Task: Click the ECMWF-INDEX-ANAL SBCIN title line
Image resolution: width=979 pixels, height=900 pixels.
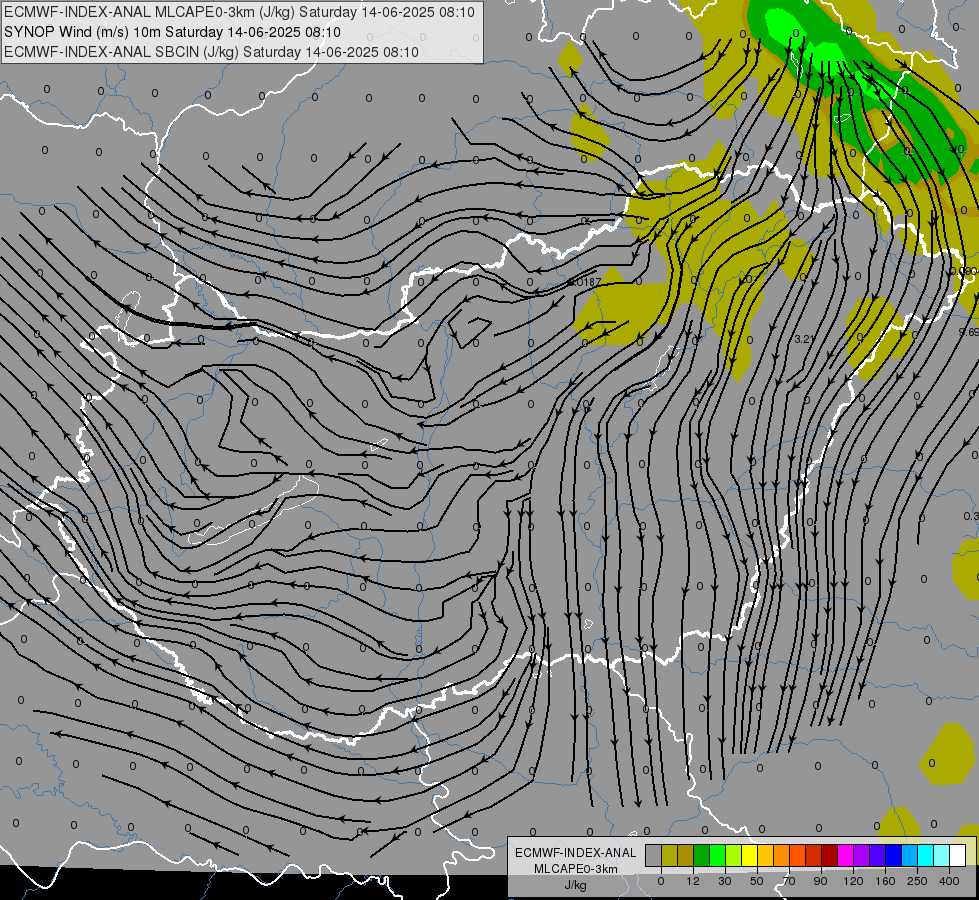Action: (211, 52)
